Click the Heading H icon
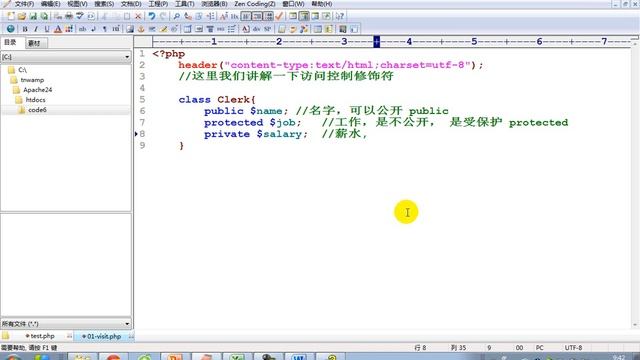Image resolution: width=640 pixels, height=360 pixels. click(116, 29)
